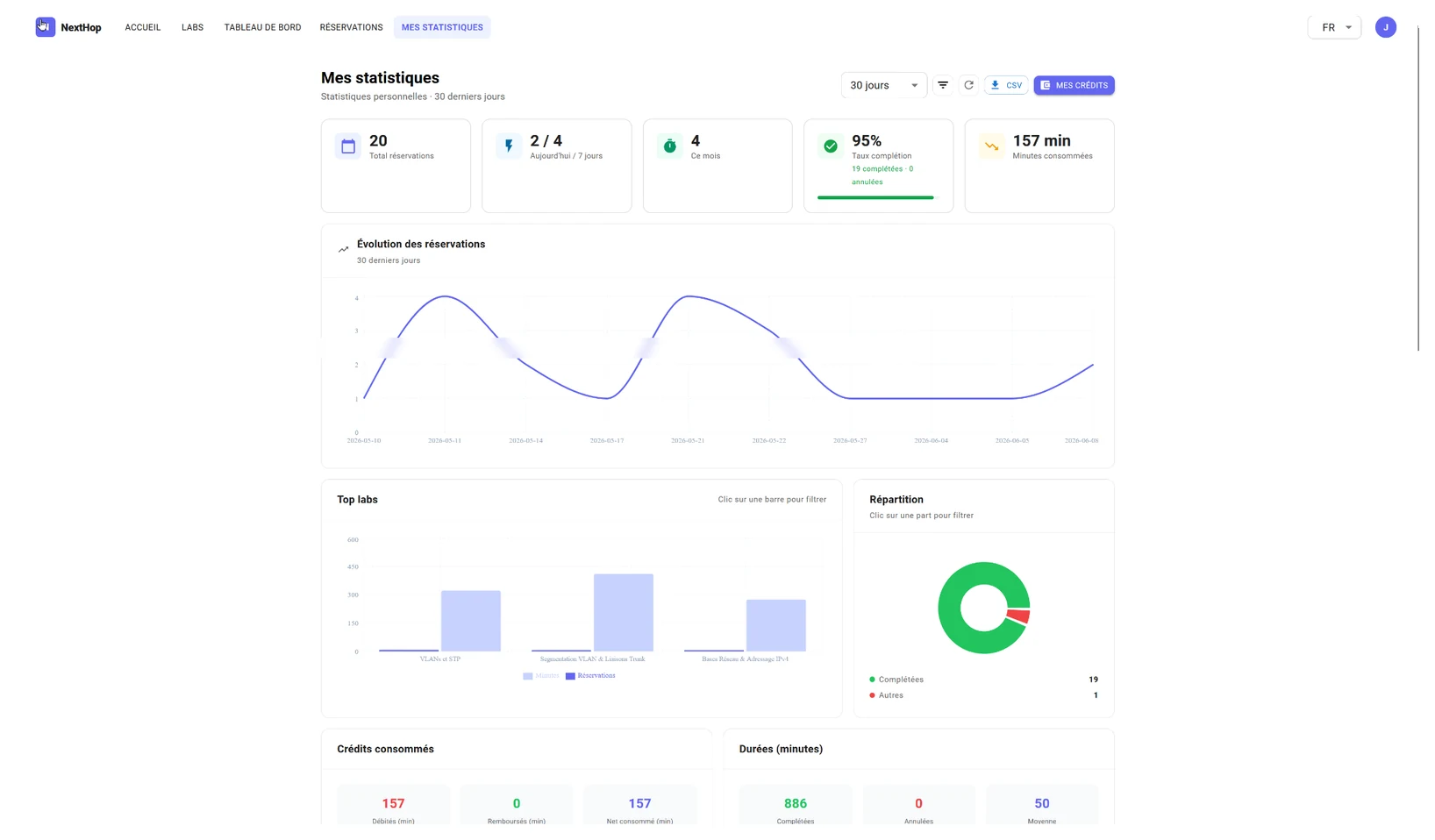Click the 886 Complétées duration value
Image resolution: width=1435 pixels, height=840 pixels.
(796, 803)
